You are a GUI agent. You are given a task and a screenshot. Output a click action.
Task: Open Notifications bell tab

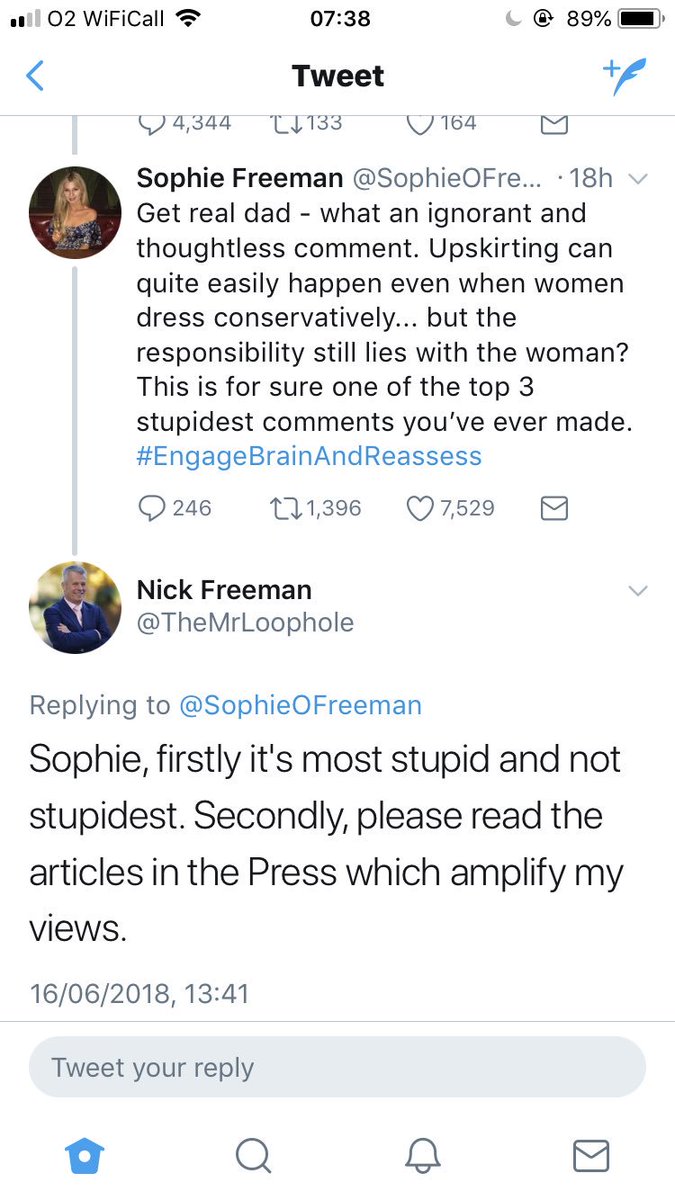[422, 1156]
